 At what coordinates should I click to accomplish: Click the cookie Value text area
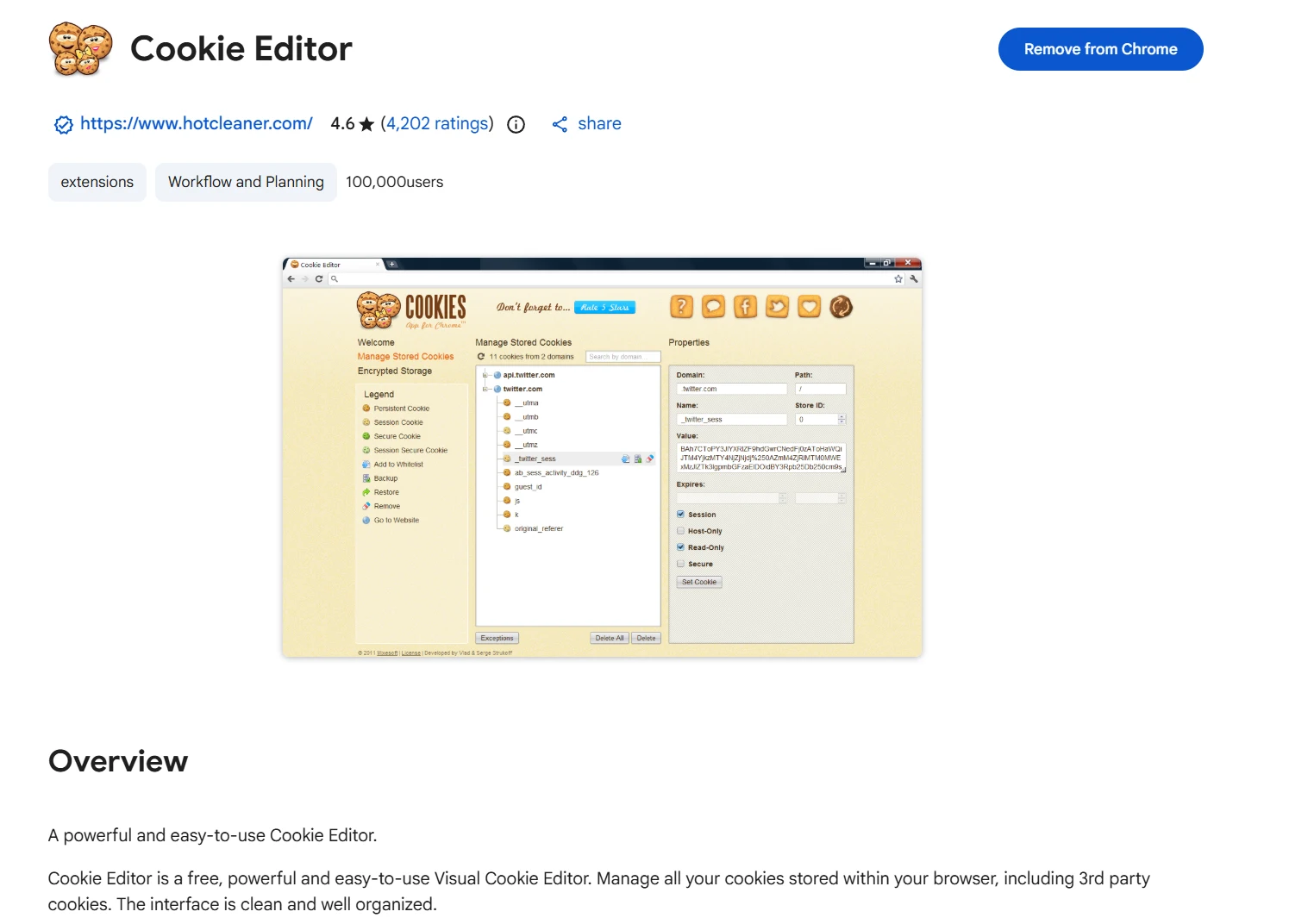pos(761,458)
